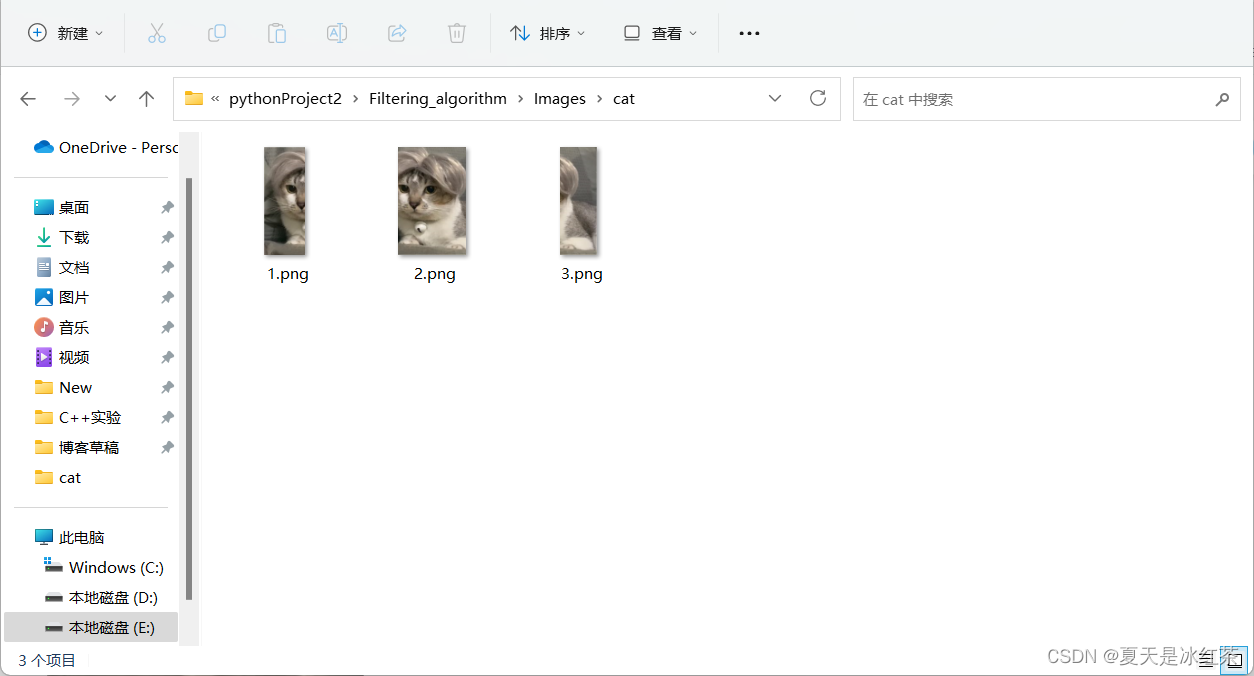The height and width of the screenshot is (676, 1254).
Task: Click pin icon next to 图片
Action: pos(167,297)
